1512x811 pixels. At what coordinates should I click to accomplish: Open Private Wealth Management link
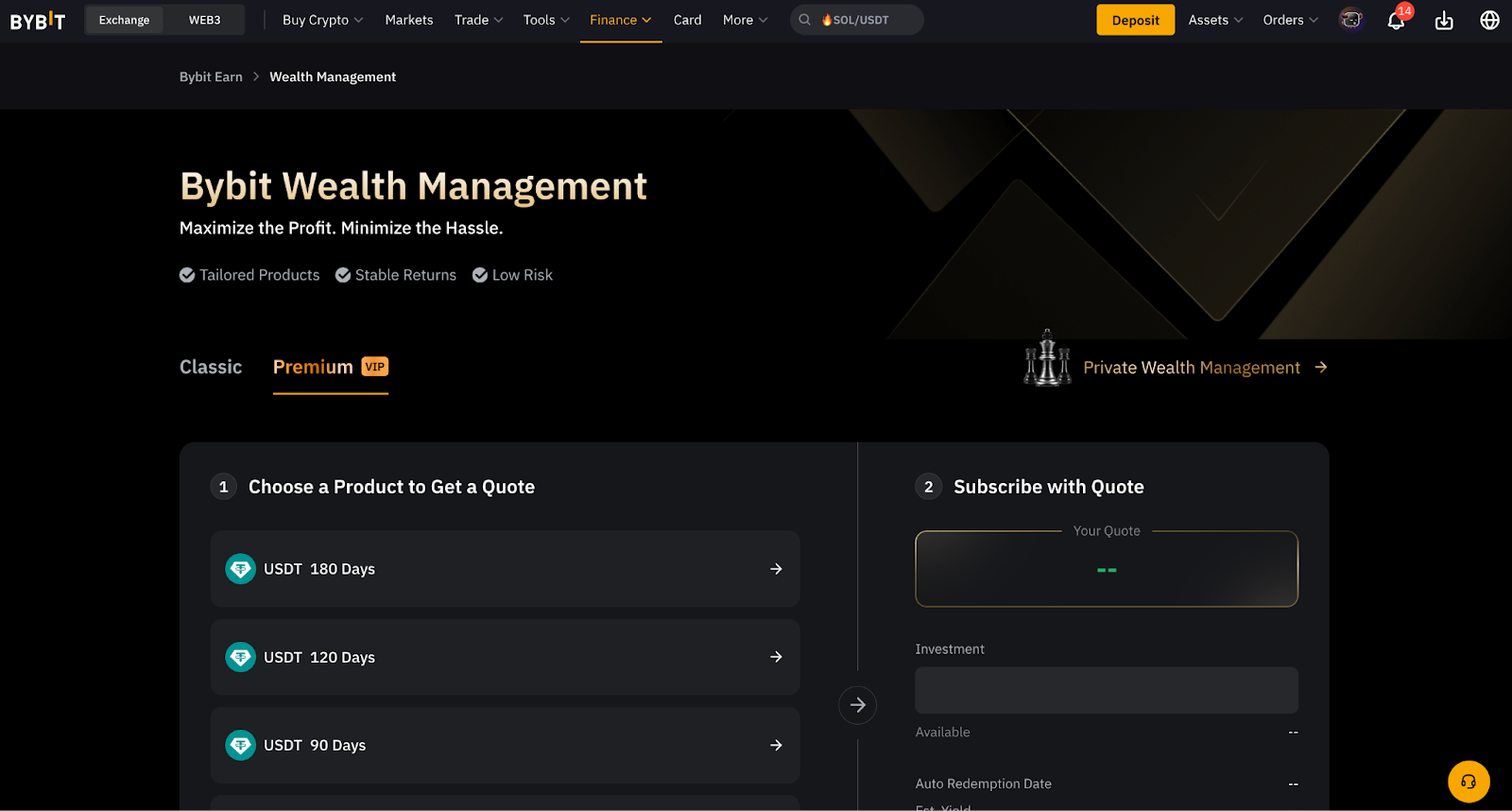[1192, 368]
